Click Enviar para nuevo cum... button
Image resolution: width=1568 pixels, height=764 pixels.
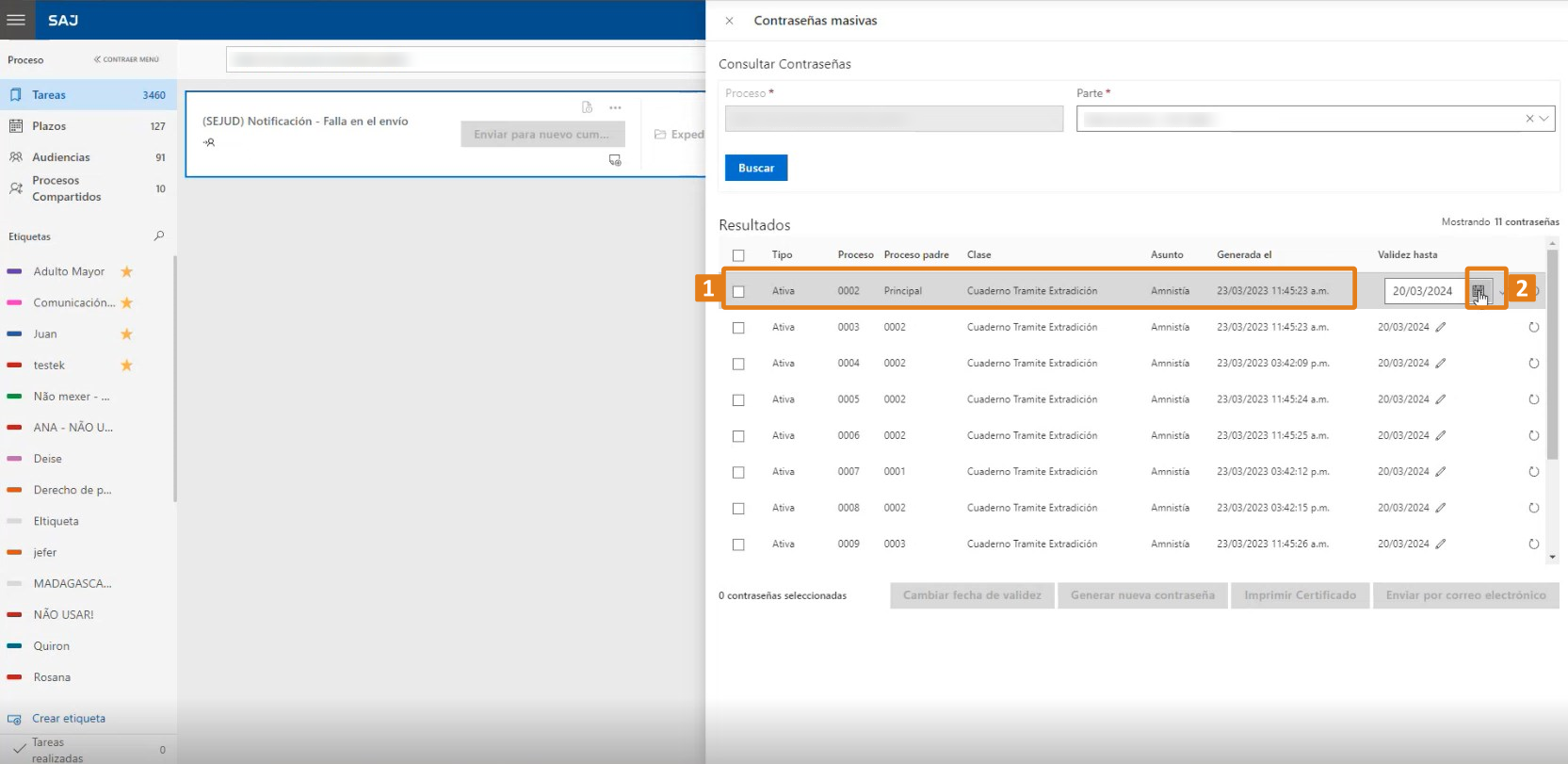(x=542, y=135)
